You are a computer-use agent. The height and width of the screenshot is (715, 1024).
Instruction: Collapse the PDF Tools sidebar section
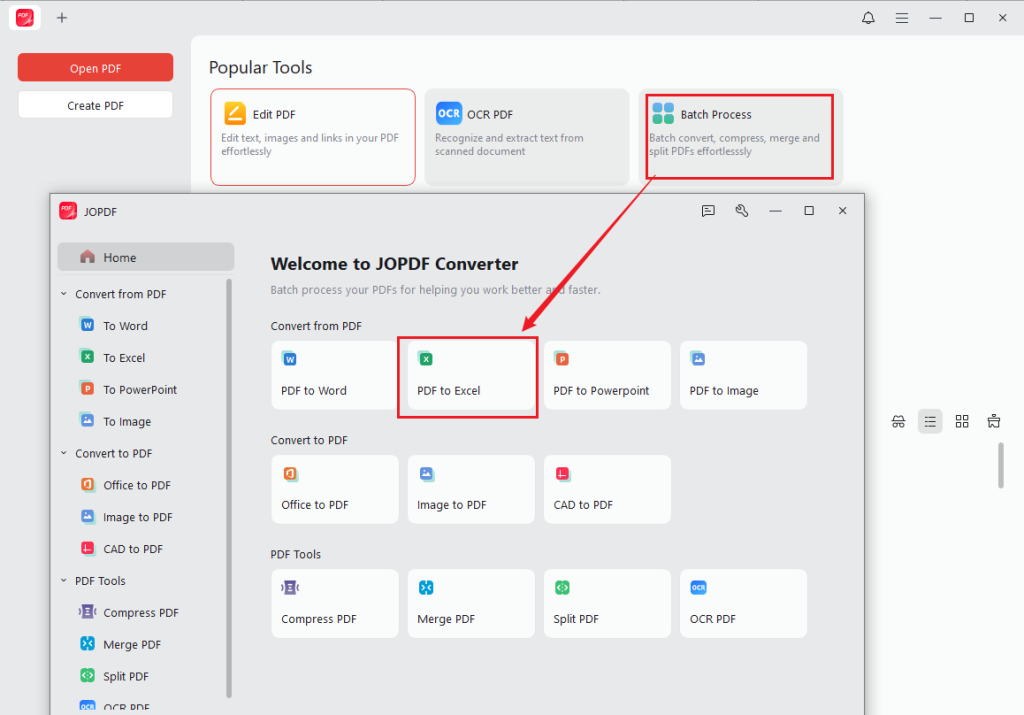click(64, 580)
